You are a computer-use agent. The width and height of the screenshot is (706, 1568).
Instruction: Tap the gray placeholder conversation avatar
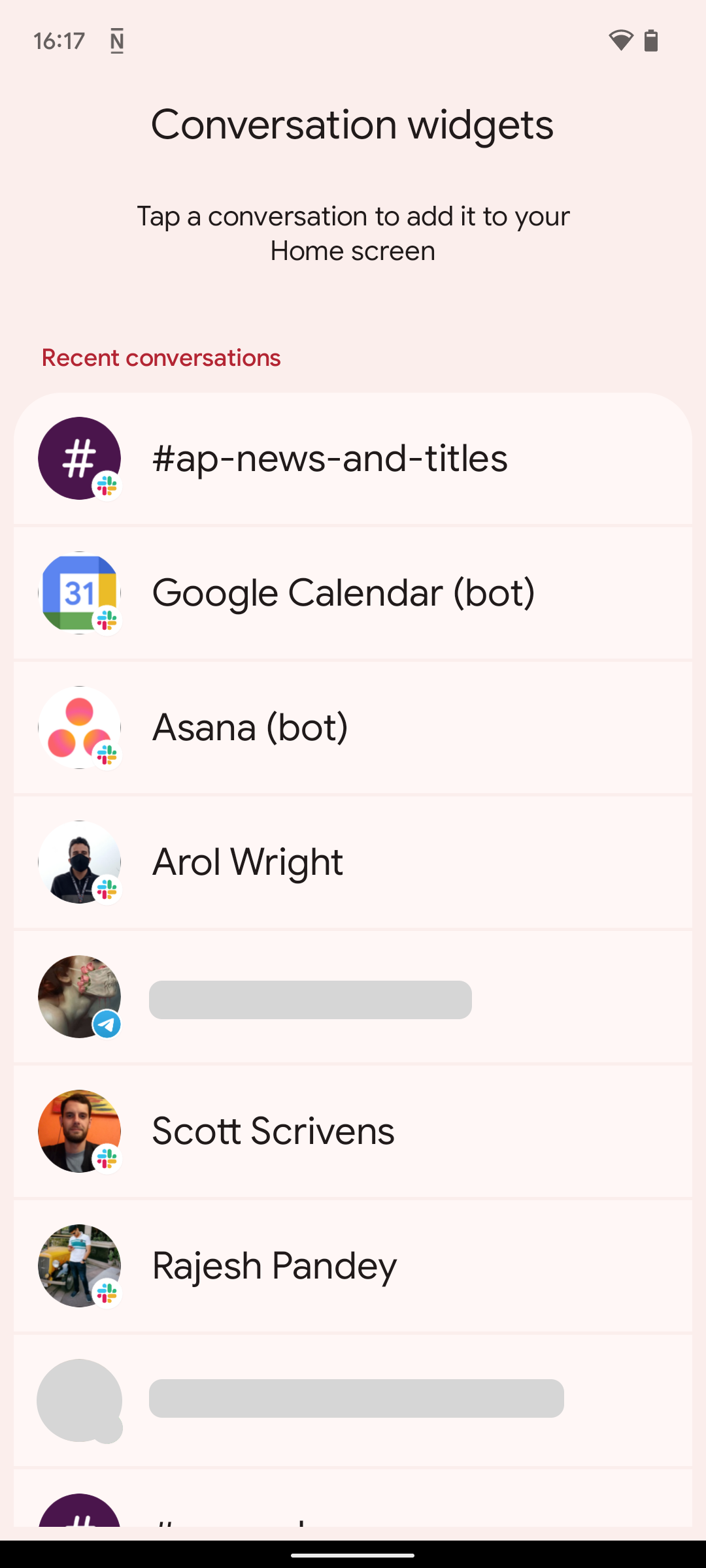(79, 1400)
